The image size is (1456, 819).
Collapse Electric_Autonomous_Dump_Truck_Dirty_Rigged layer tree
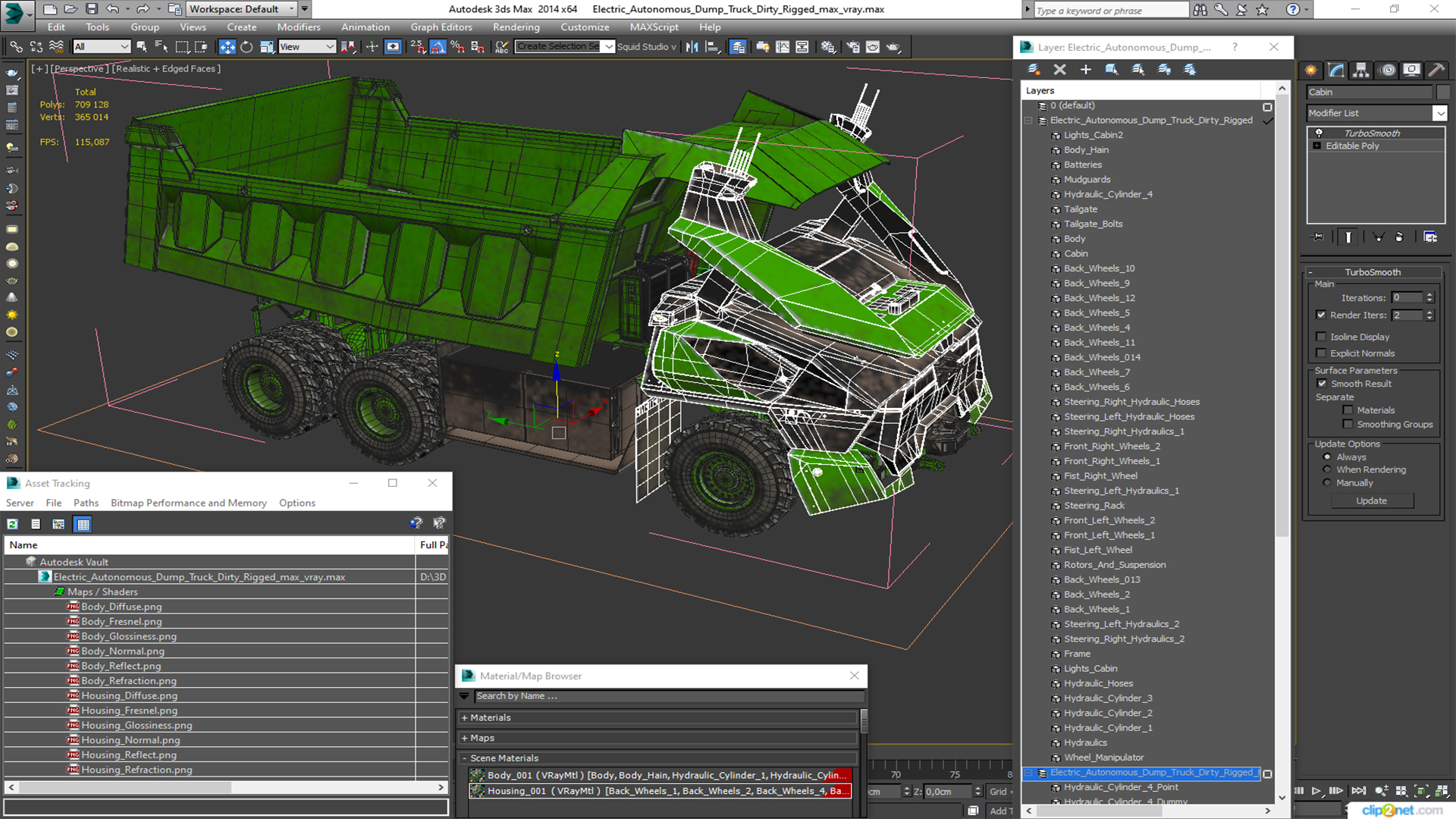[x=1029, y=121]
